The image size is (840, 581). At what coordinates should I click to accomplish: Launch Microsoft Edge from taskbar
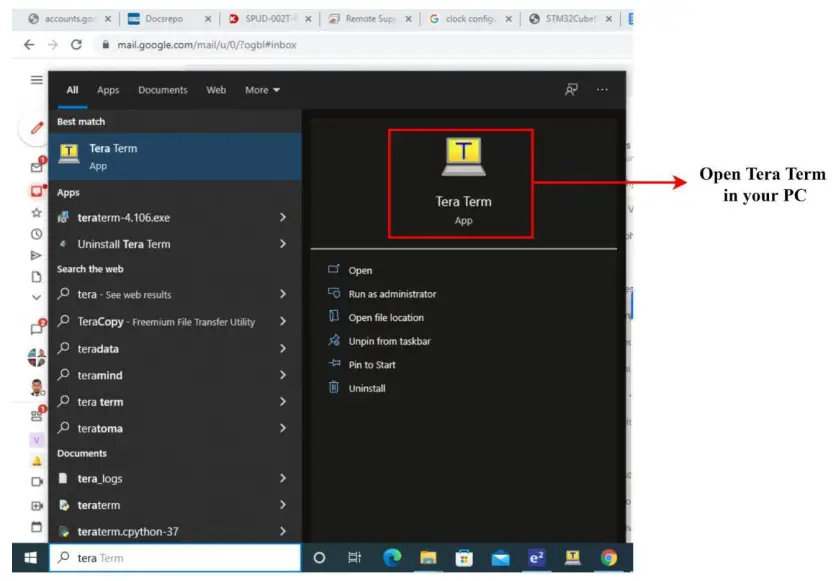tap(392, 558)
